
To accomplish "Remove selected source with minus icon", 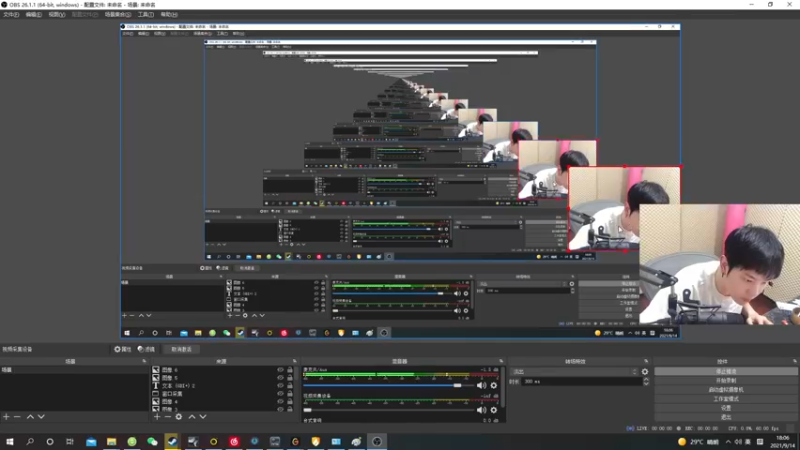I will (167, 417).
